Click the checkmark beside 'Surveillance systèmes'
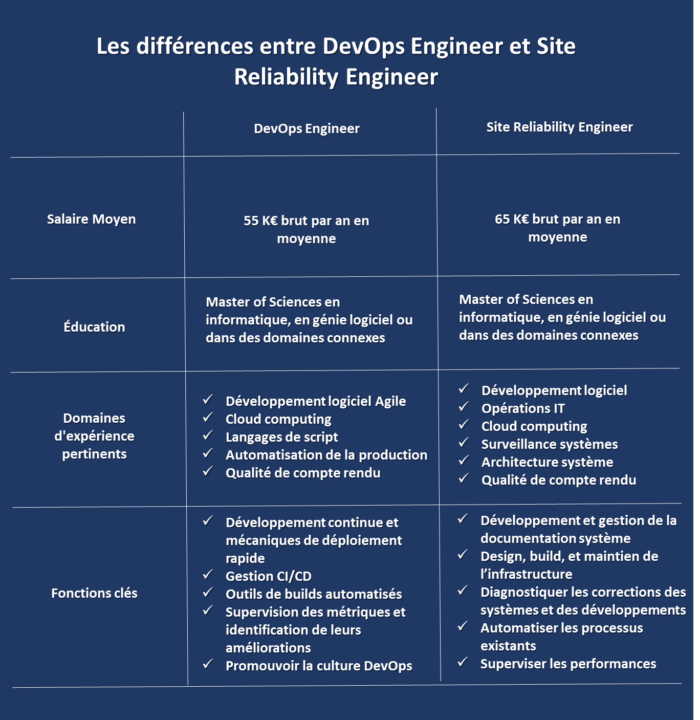Screen dimensions: 700x720 pos(463,442)
